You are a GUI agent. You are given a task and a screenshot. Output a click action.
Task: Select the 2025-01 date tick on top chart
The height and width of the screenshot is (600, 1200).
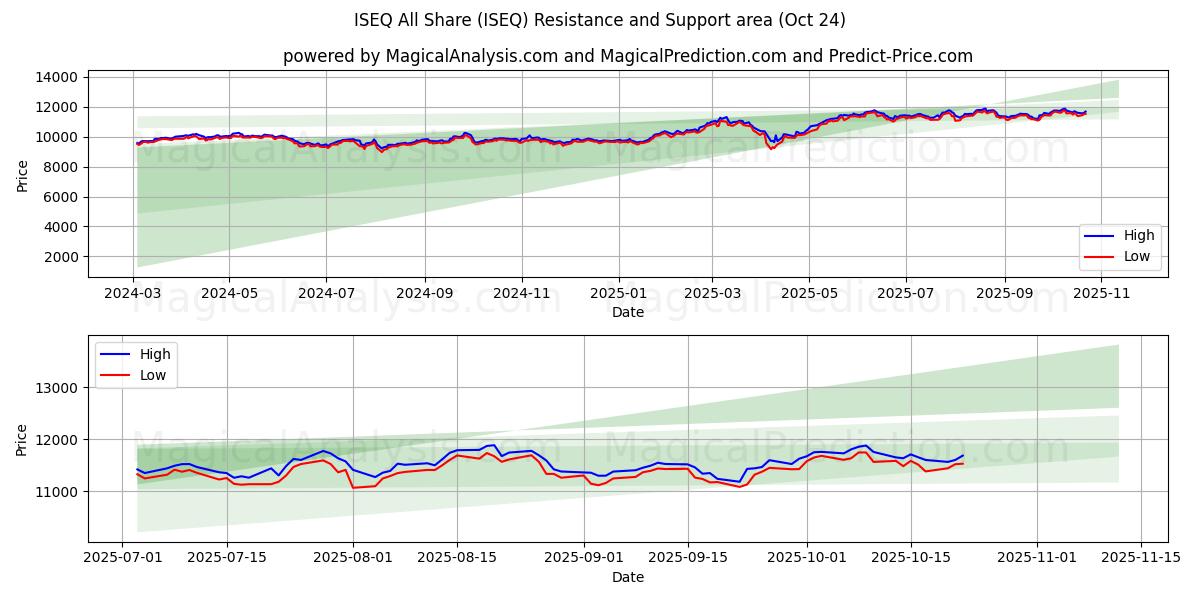point(617,295)
